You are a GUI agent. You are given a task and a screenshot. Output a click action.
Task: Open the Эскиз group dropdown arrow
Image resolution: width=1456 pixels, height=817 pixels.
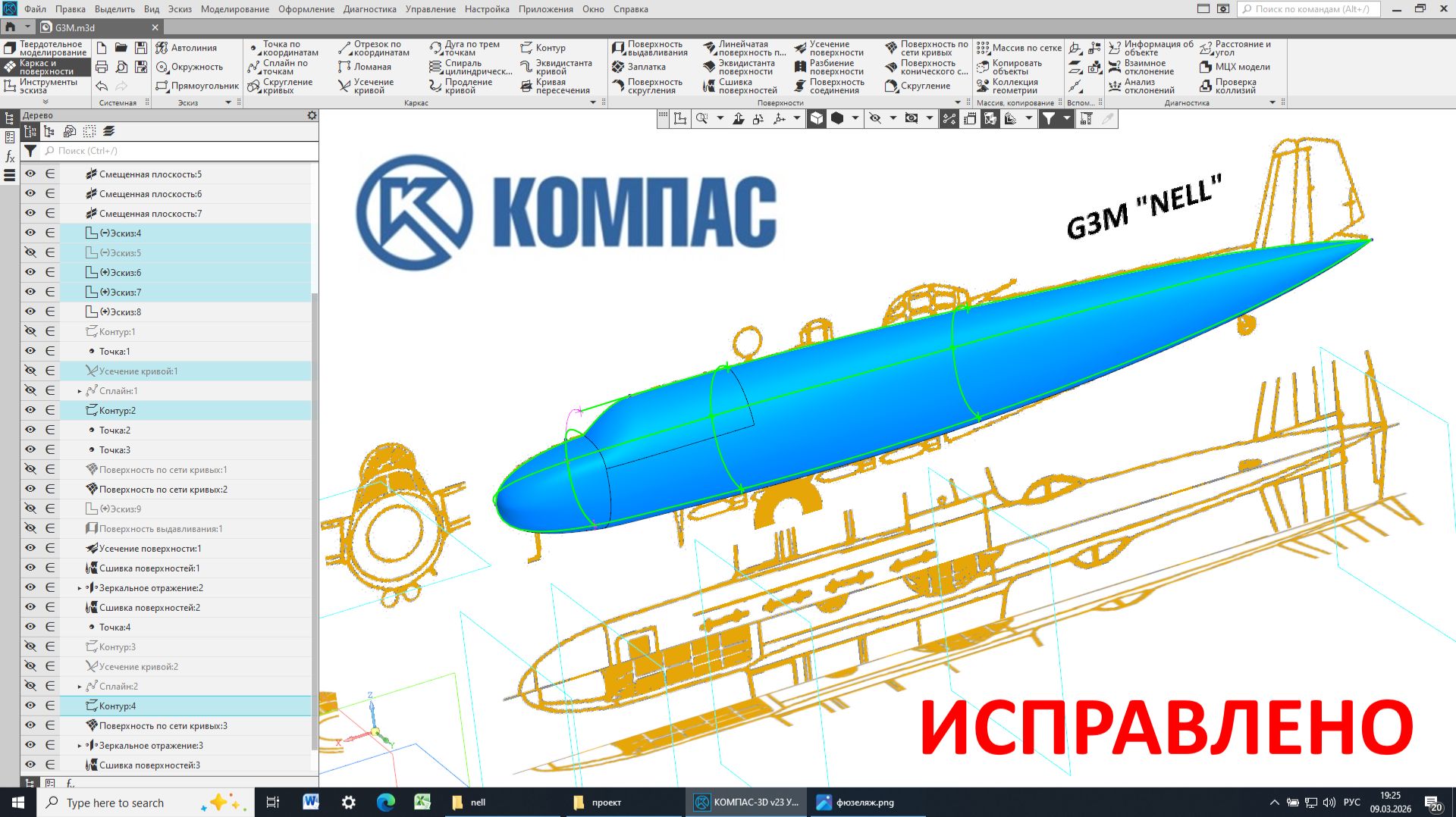228,102
